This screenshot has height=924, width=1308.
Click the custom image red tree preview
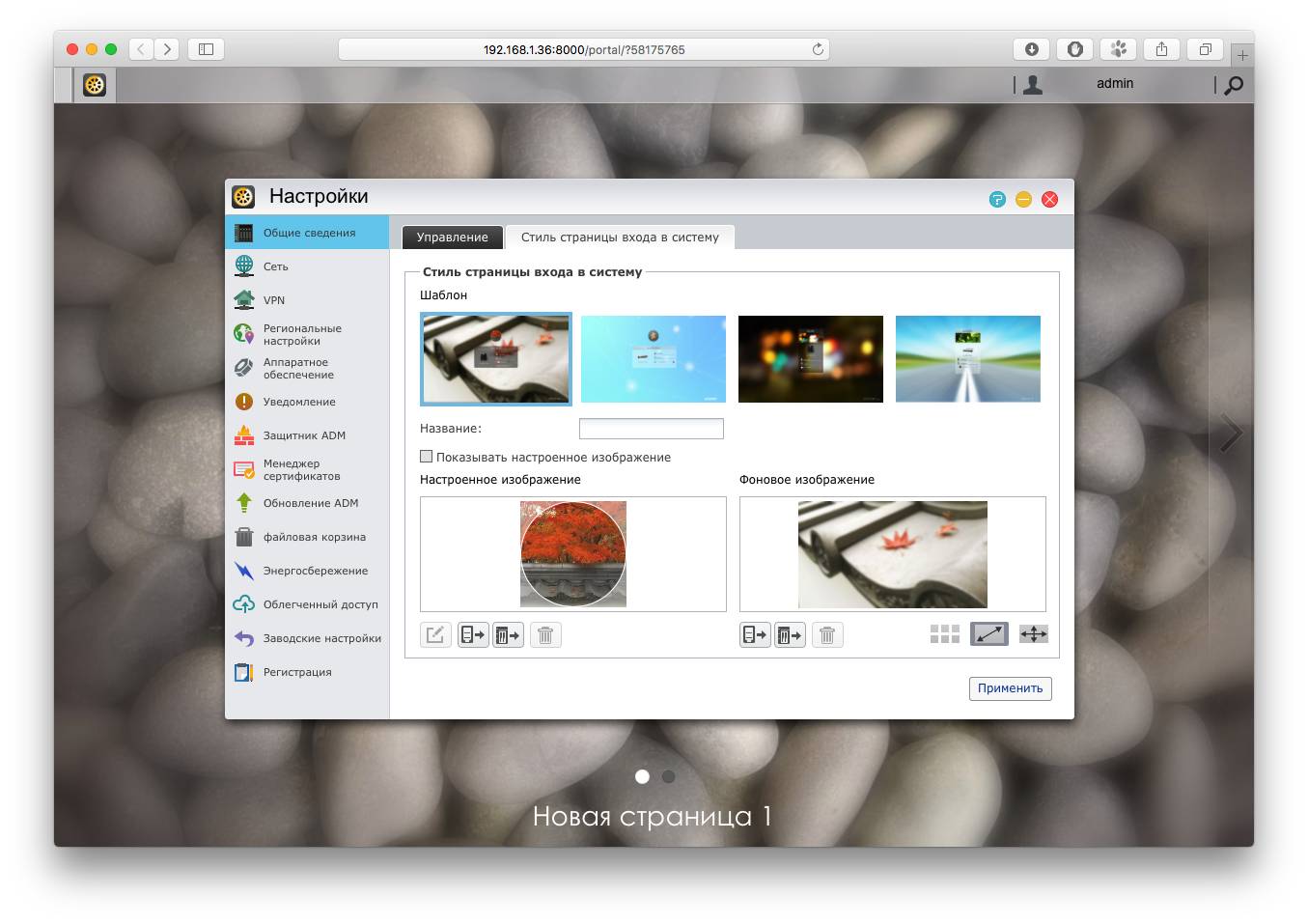(573, 554)
